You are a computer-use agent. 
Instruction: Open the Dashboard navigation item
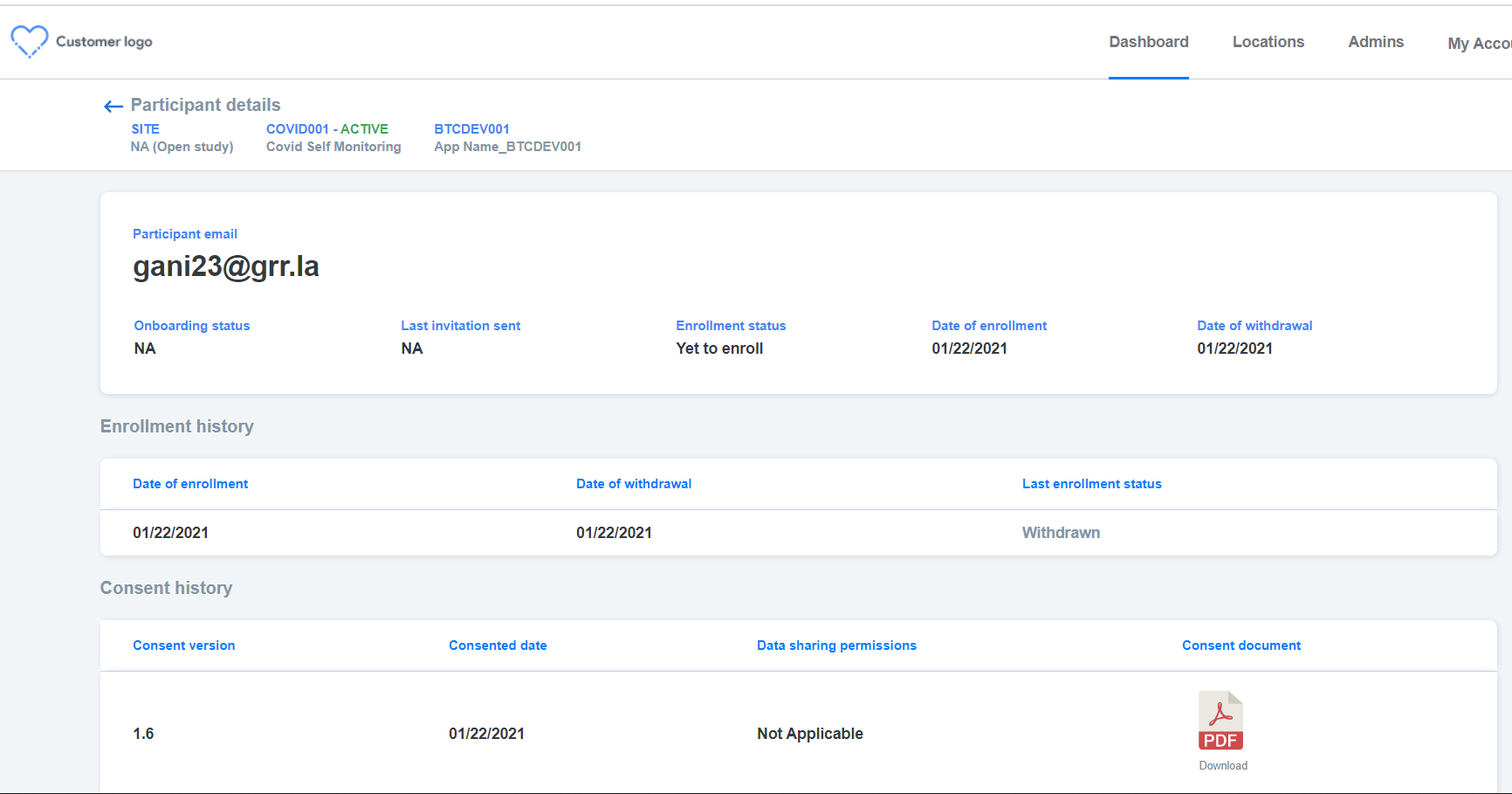tap(1148, 41)
